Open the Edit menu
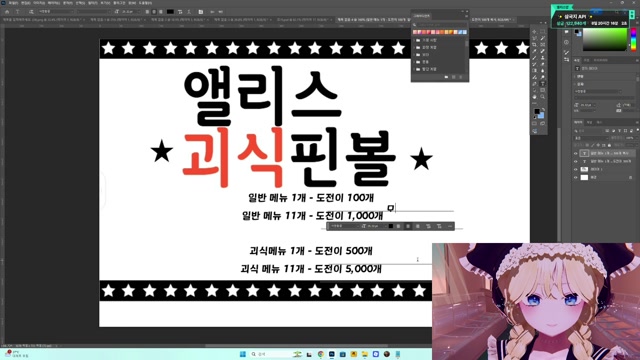Image resolution: width=640 pixels, height=360 pixels. (26, 3)
